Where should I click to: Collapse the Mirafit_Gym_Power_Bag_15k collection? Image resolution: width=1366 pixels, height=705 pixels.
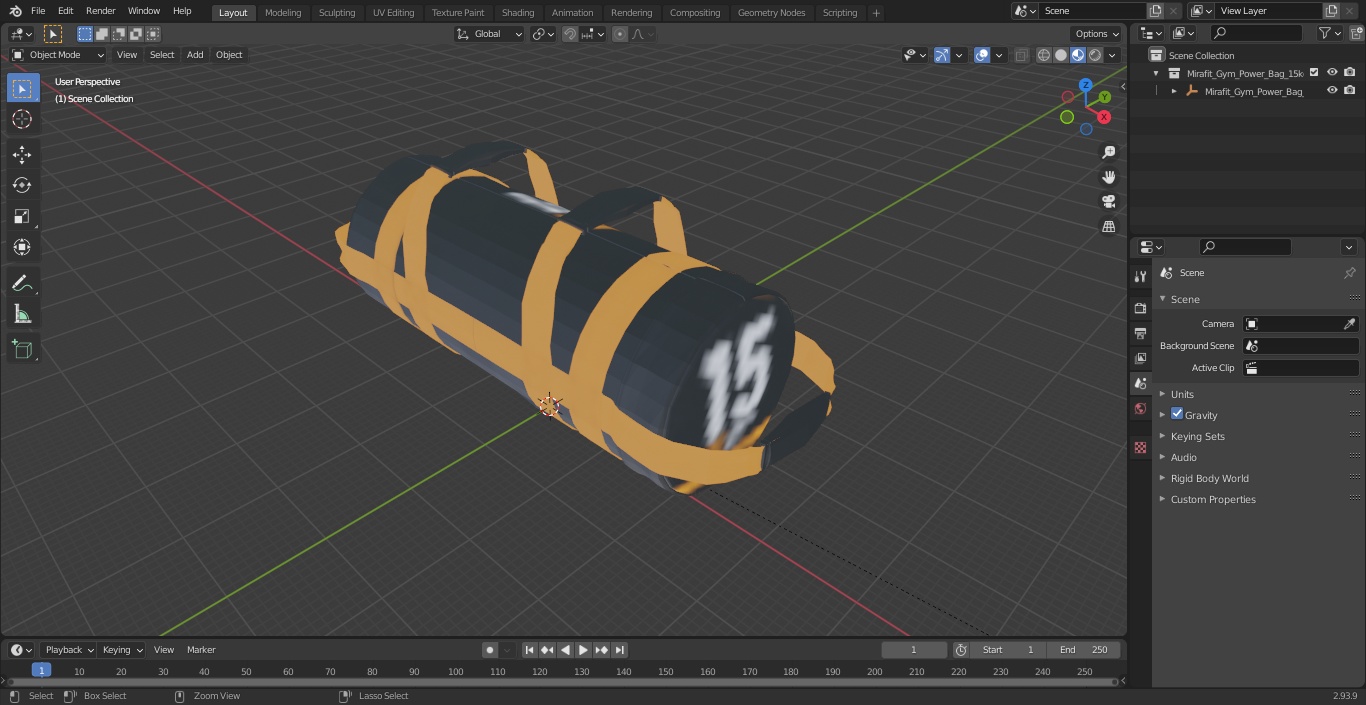point(1157,73)
